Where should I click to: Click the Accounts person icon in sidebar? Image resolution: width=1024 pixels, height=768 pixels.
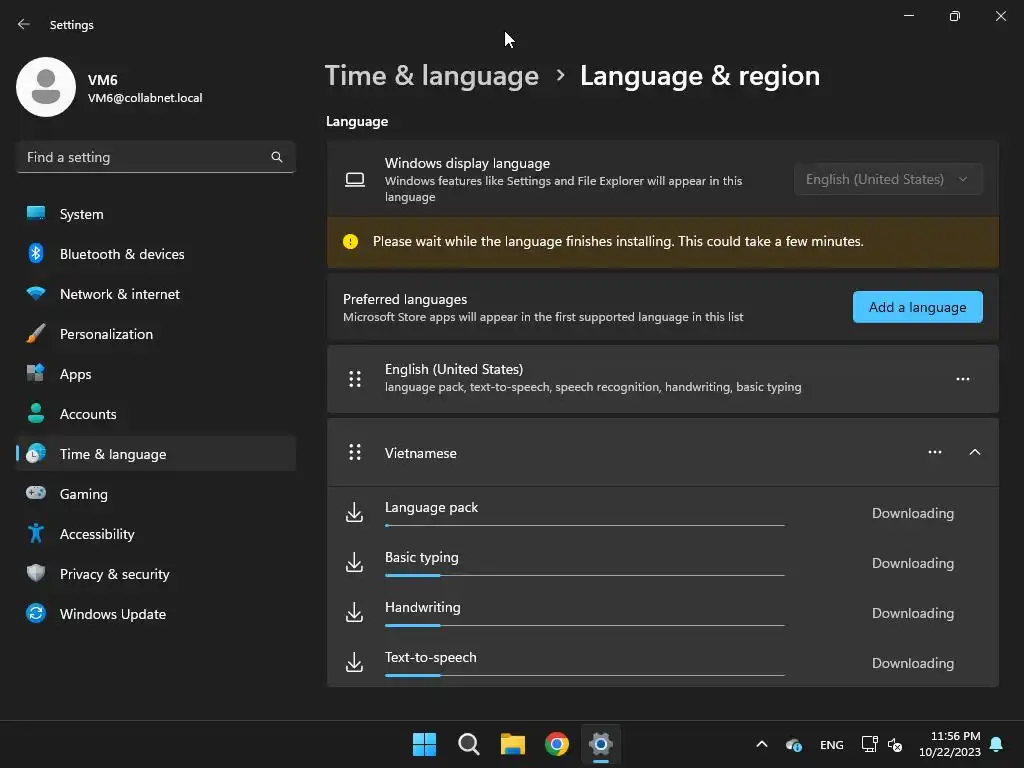click(36, 413)
